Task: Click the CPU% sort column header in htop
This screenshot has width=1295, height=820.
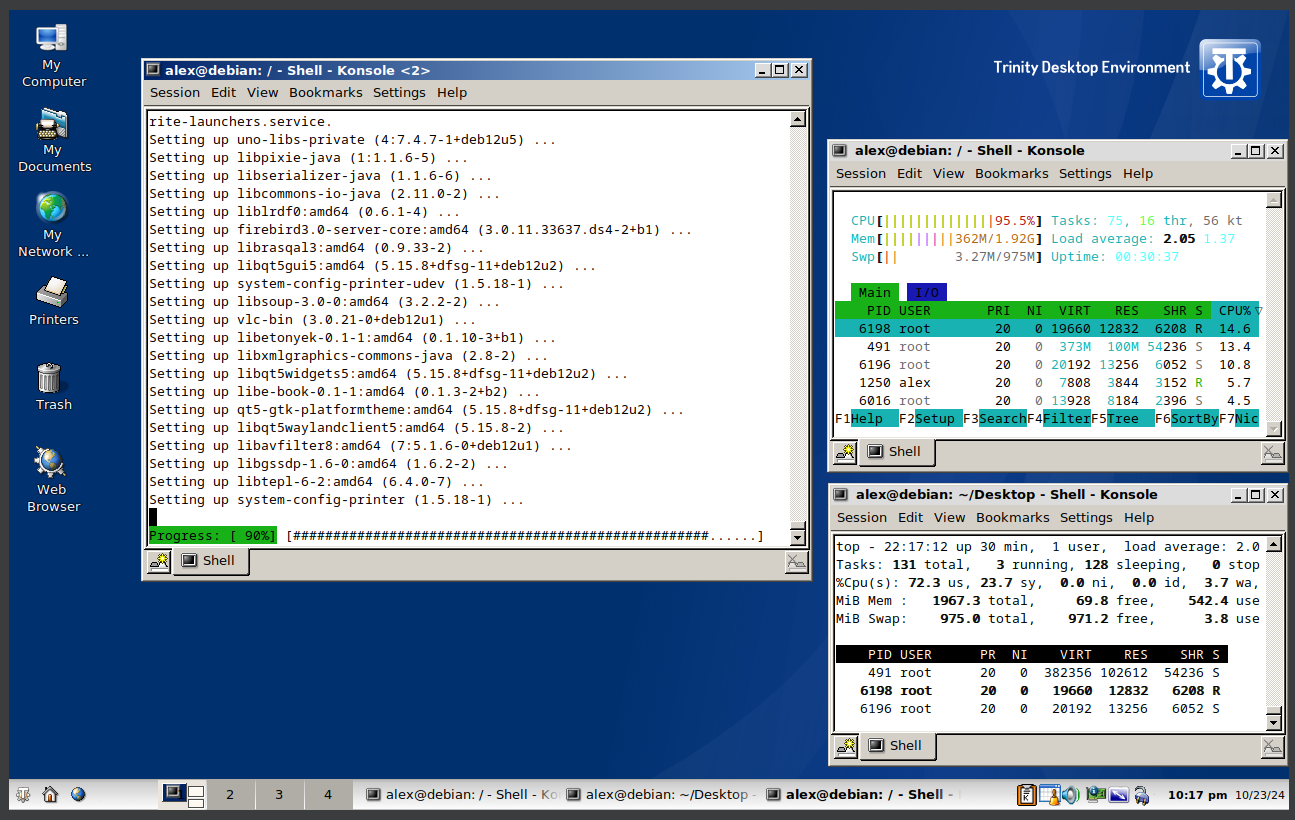Action: coord(1235,311)
